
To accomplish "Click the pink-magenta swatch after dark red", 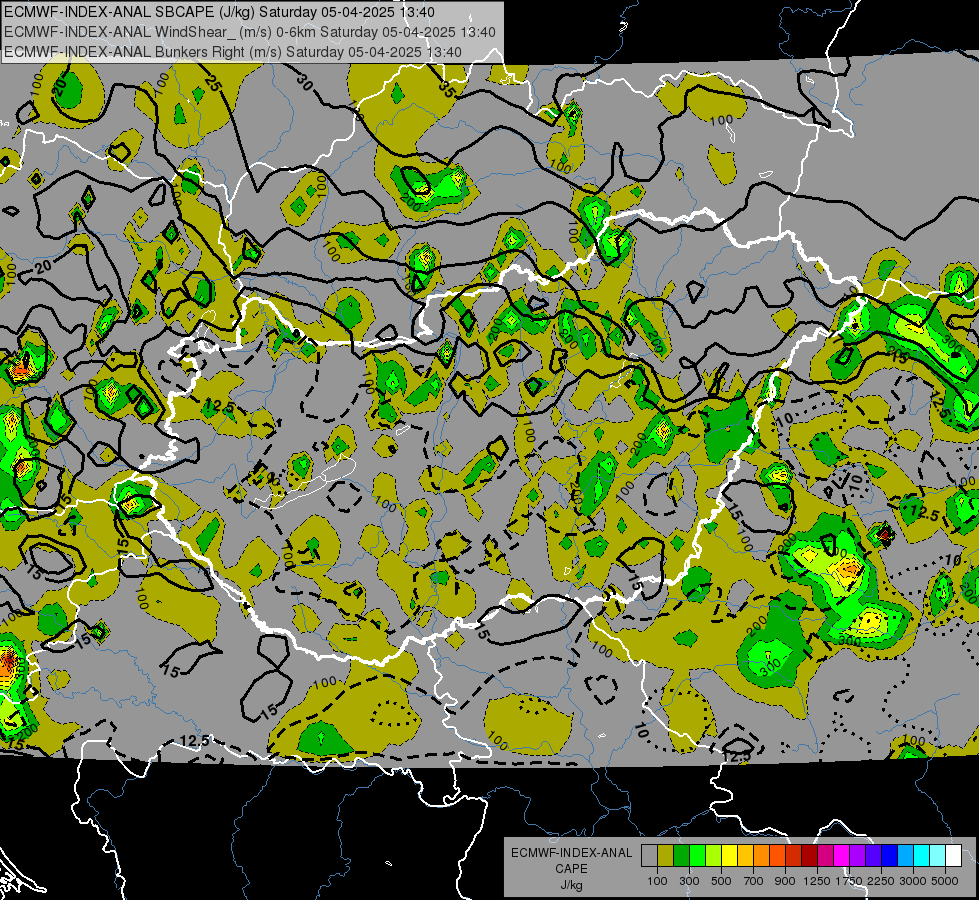I will click(825, 855).
